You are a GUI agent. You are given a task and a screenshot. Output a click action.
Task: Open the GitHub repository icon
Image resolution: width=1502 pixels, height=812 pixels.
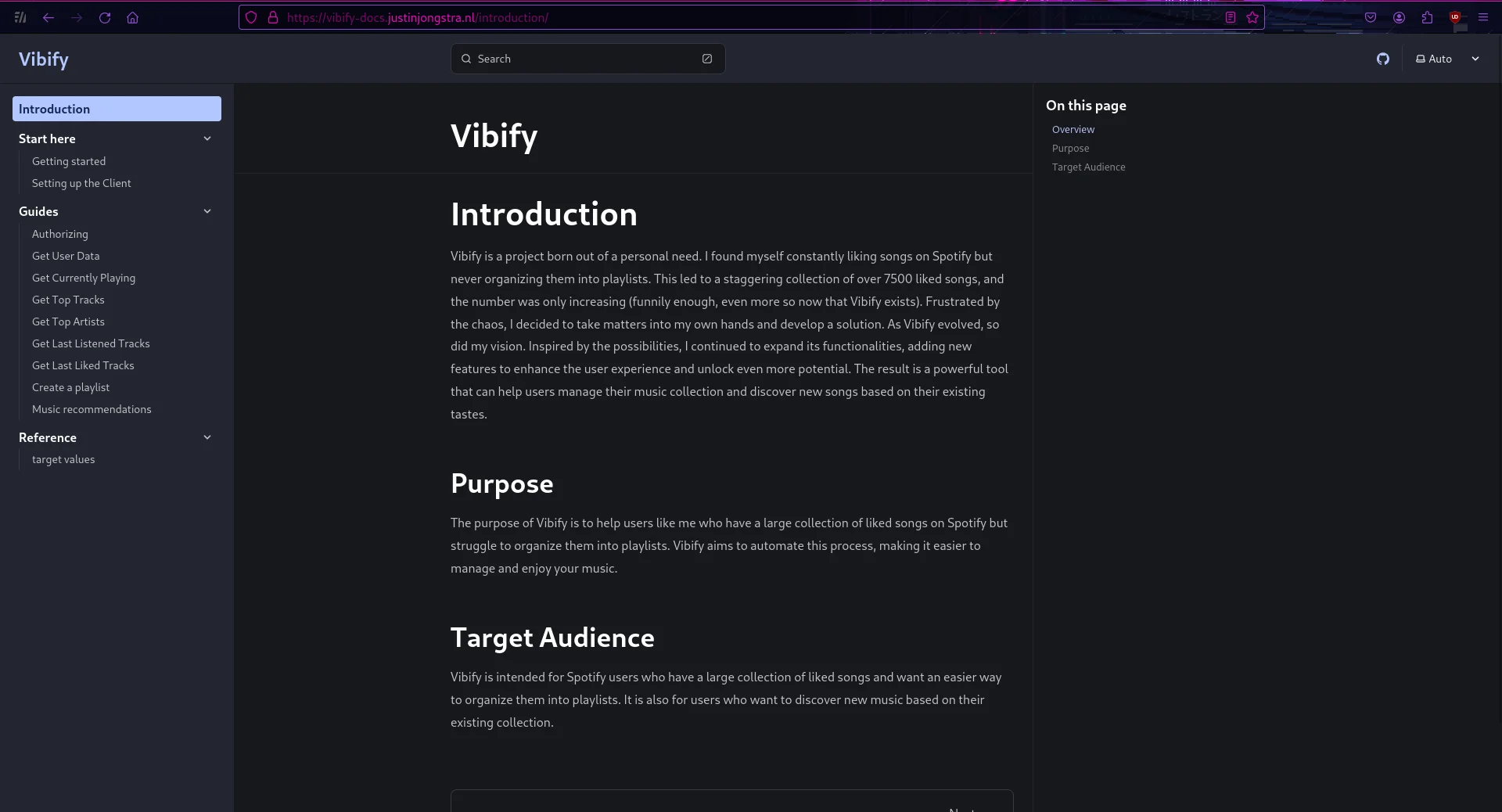point(1383,59)
